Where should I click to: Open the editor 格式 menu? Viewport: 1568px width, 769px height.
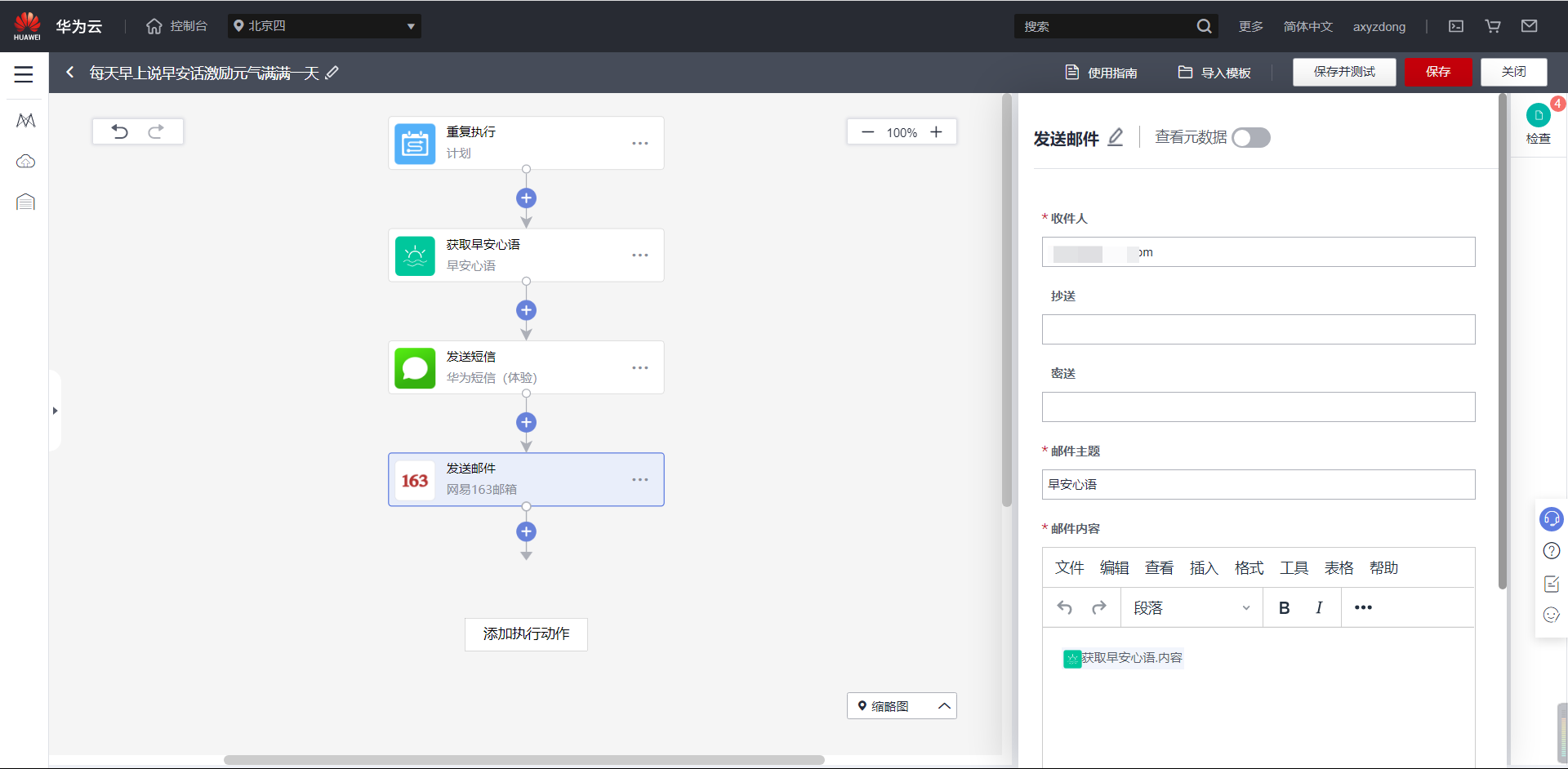click(1249, 568)
